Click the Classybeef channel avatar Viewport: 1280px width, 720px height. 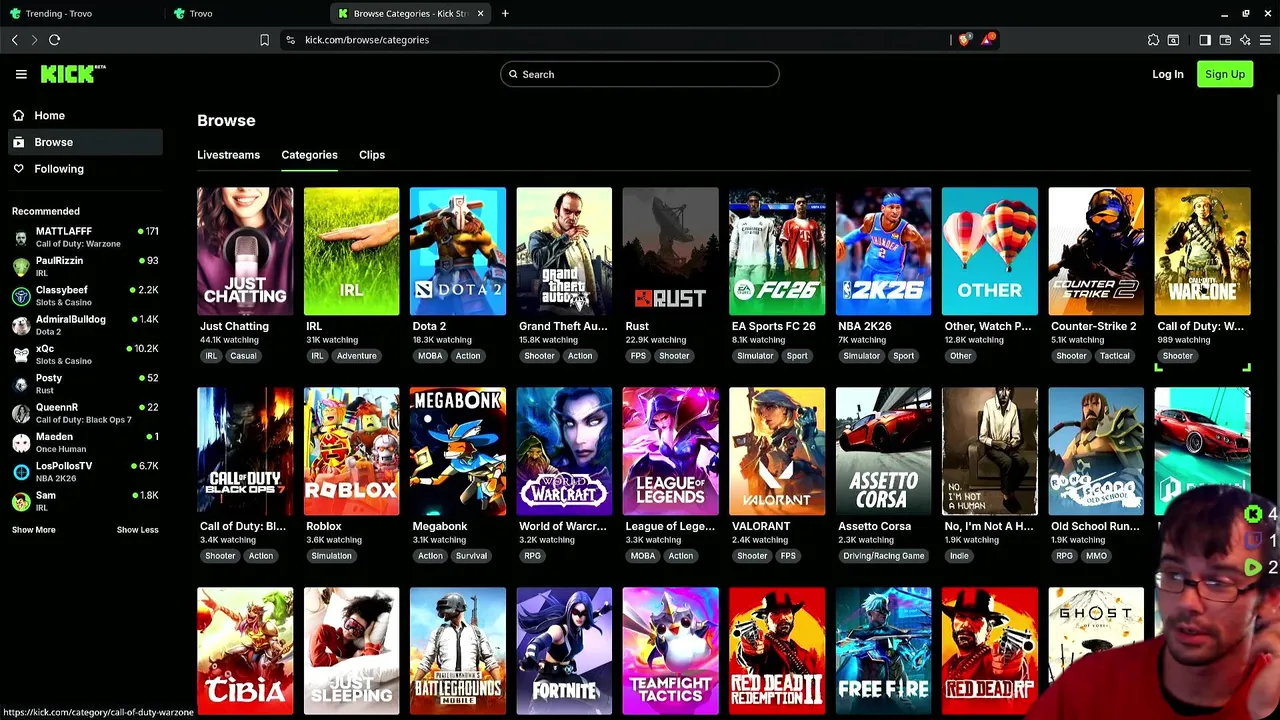pyautogui.click(x=21, y=296)
